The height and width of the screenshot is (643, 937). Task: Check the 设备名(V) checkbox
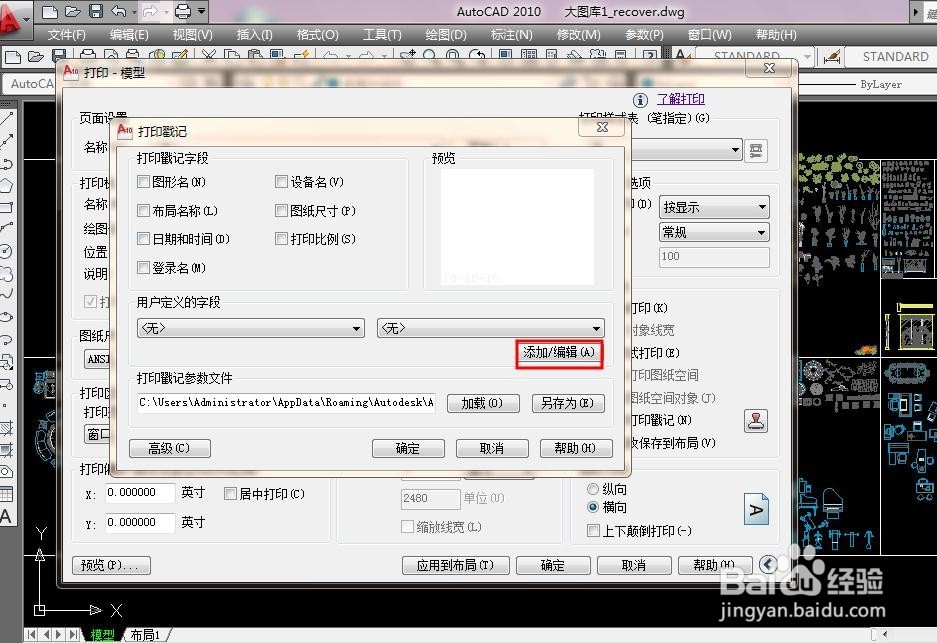click(281, 182)
